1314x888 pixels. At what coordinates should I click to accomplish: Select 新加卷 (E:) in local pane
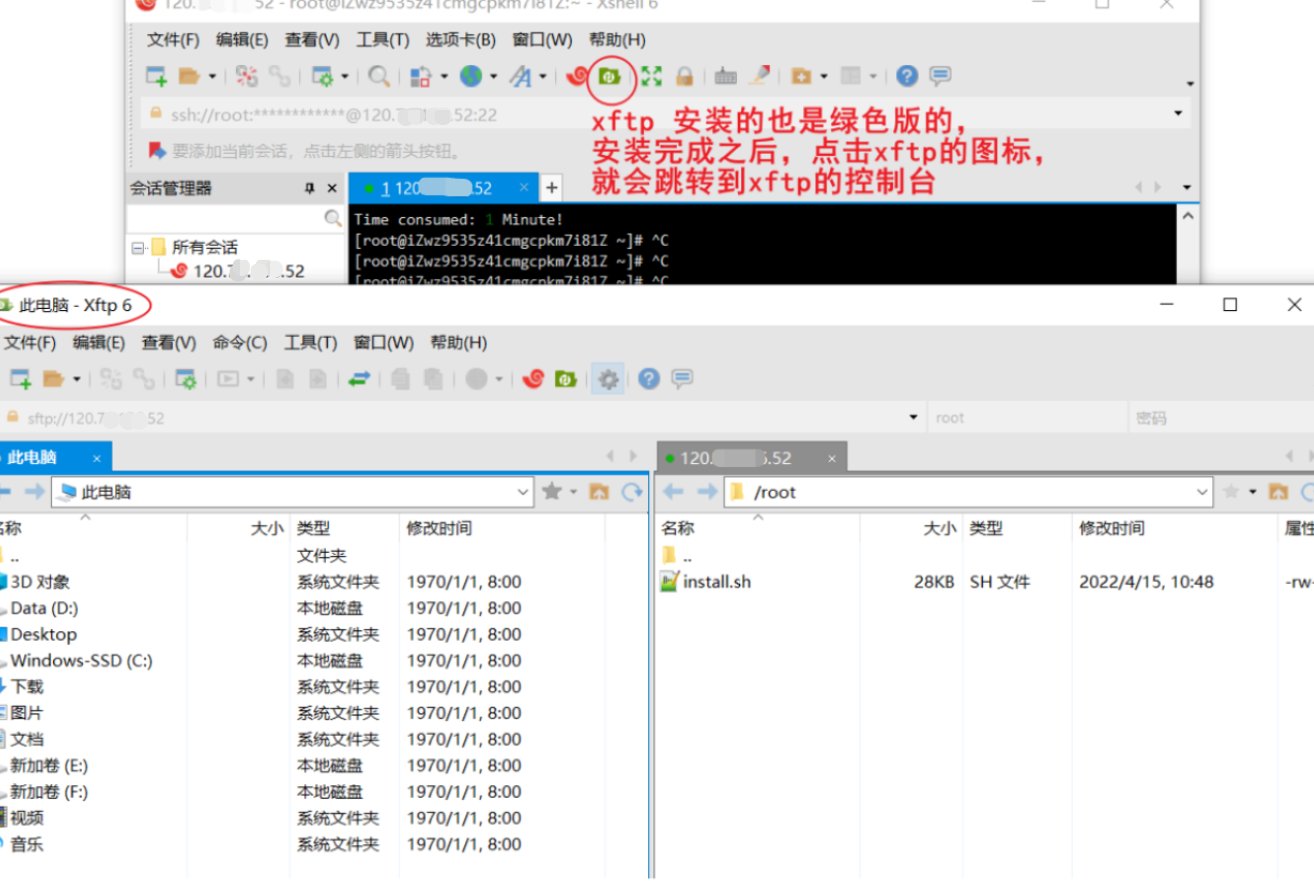pos(49,766)
